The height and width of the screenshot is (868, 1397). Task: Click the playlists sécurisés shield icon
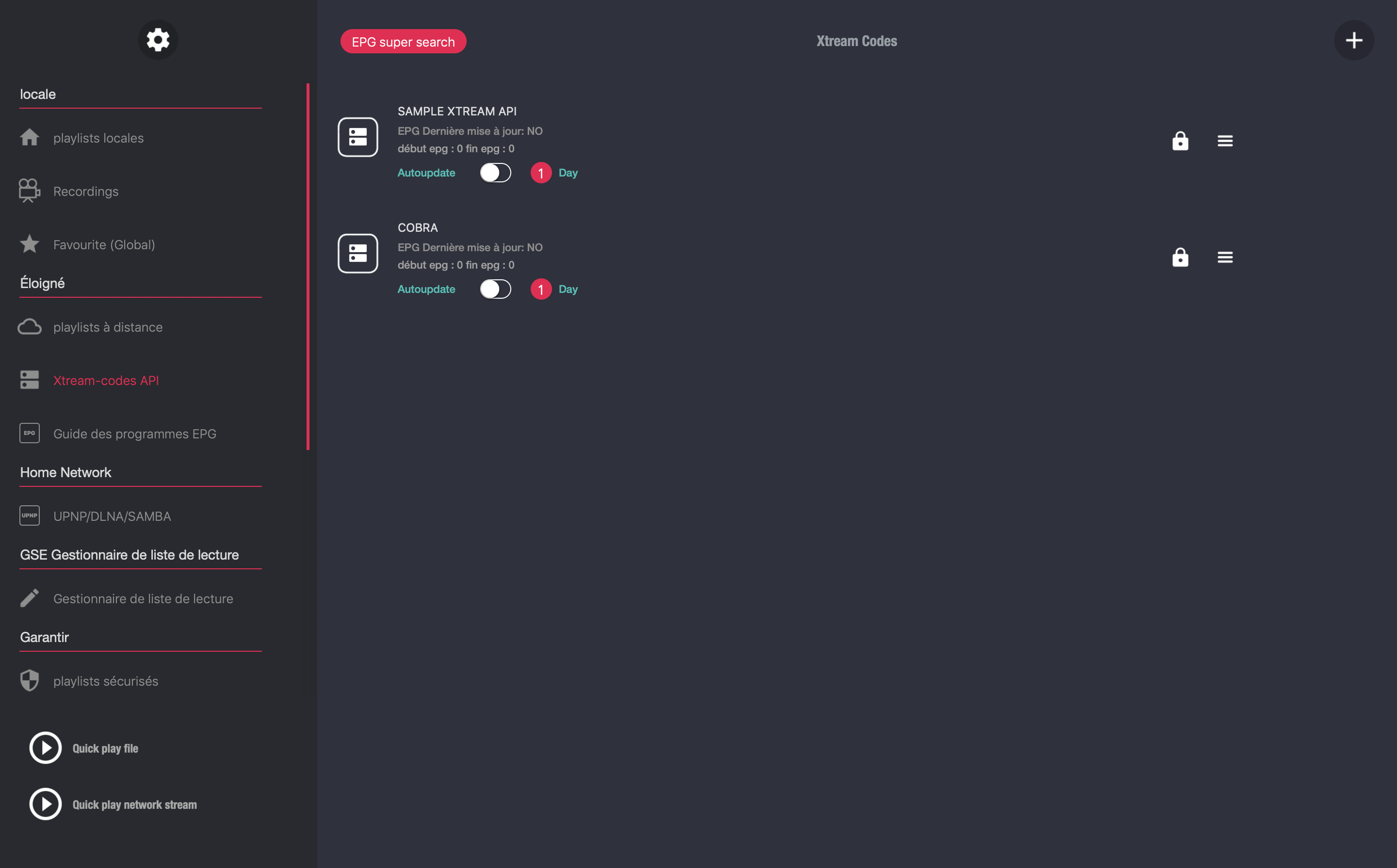coord(29,681)
